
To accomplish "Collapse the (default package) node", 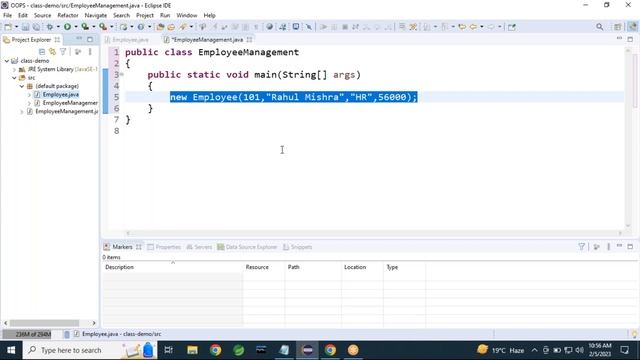I will pyautogui.click(x=22, y=86).
